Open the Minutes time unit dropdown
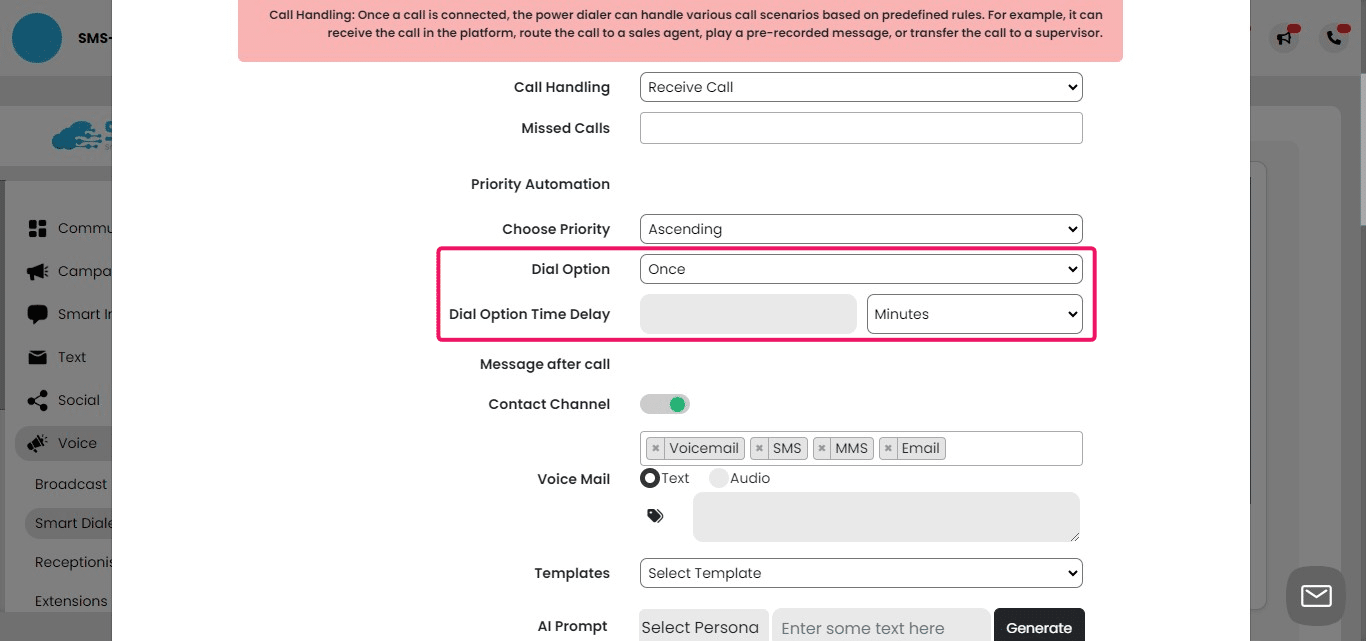 coord(973,314)
